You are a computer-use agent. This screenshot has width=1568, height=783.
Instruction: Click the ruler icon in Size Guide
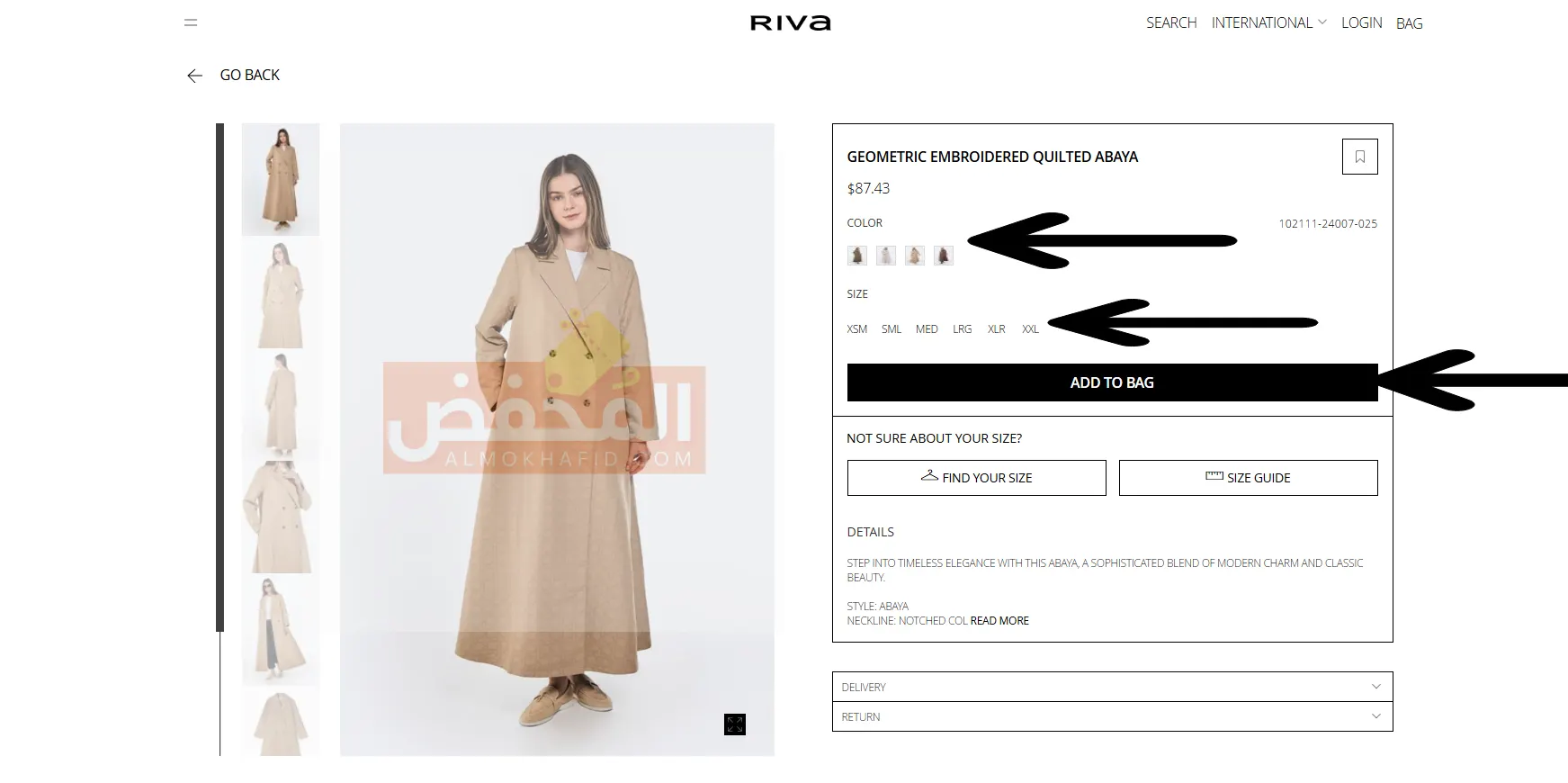point(1214,476)
